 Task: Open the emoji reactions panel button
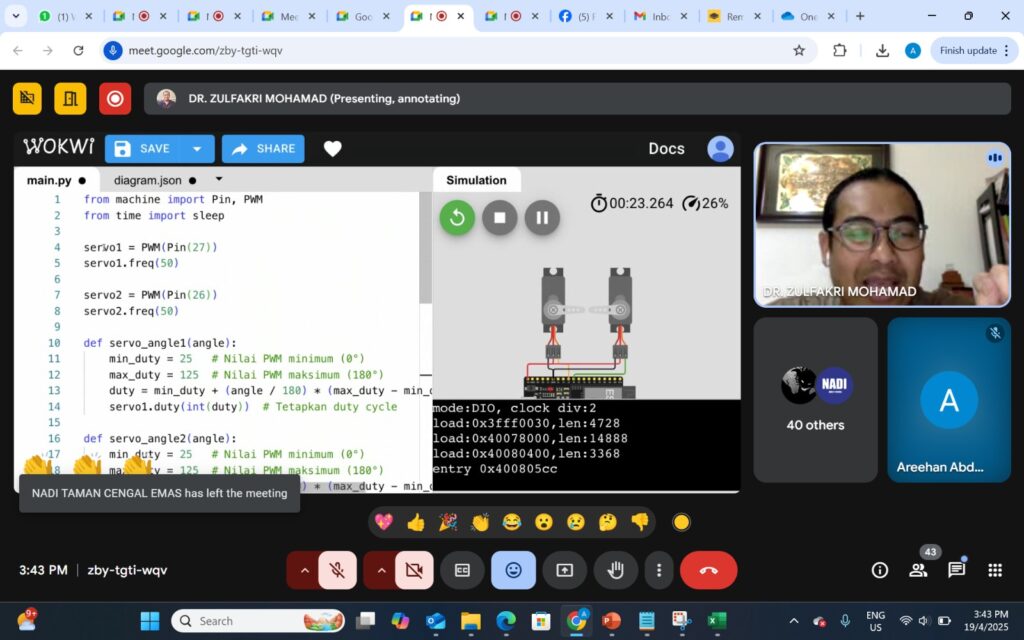click(513, 570)
